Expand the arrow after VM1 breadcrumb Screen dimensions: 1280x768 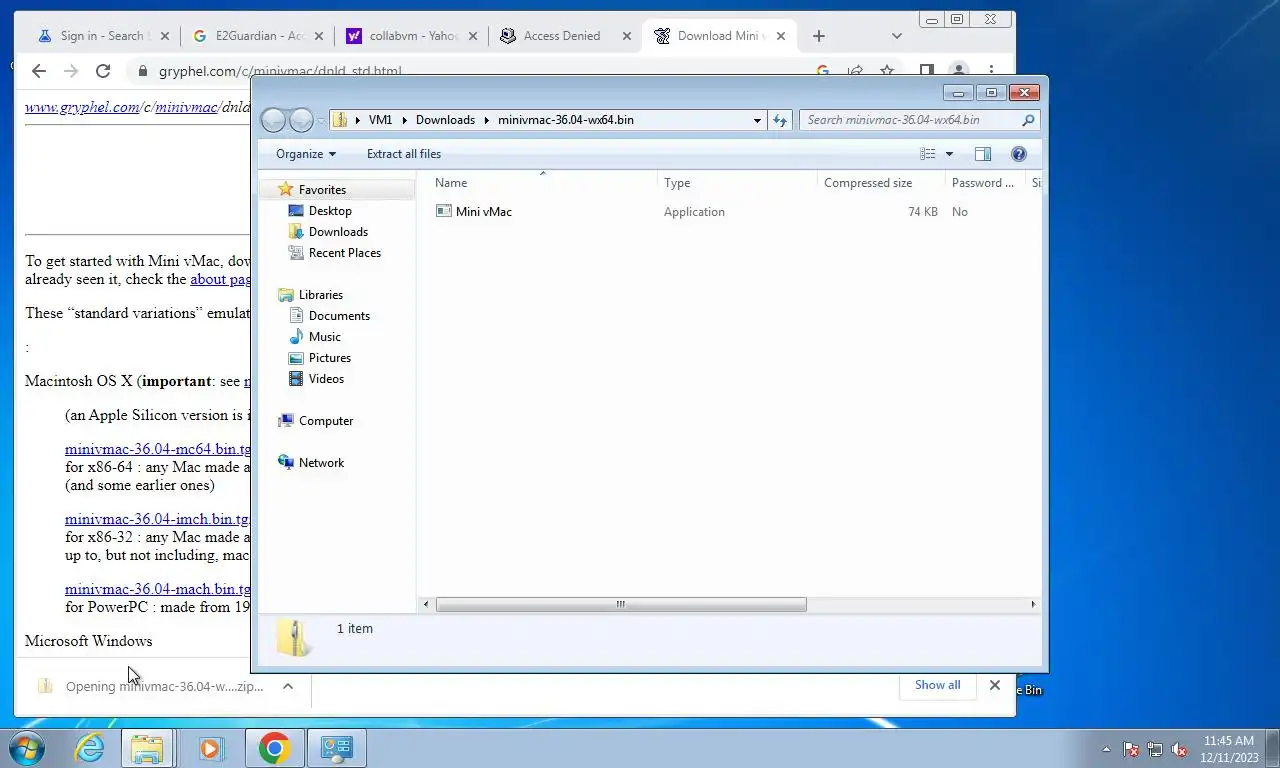tap(405, 120)
